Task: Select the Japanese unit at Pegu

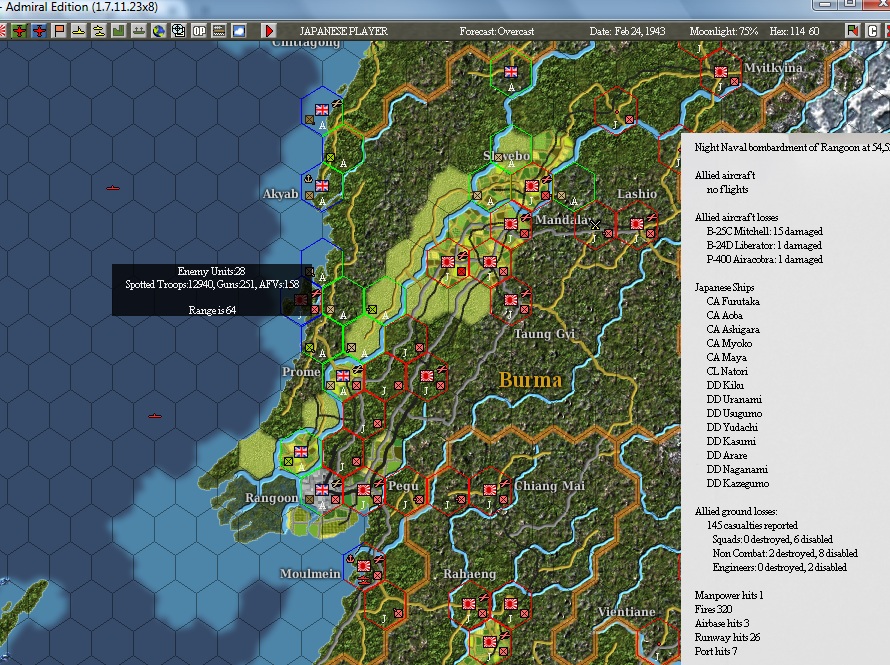Action: point(364,490)
